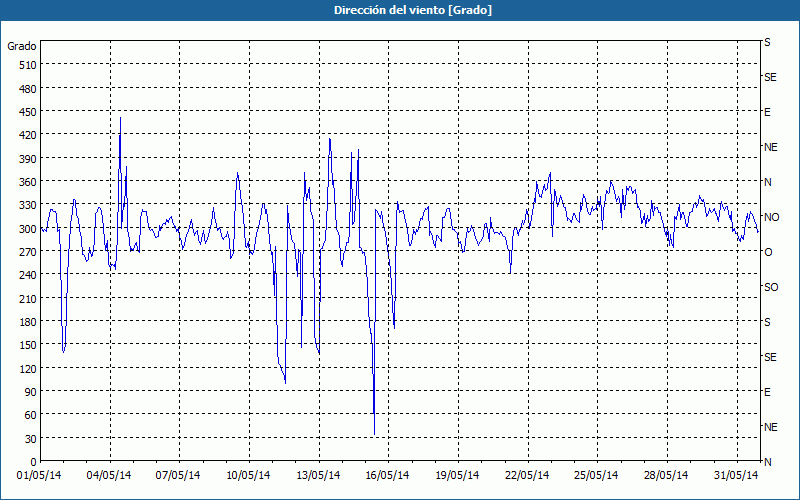
Task: Click the y-axis value 300
Action: 28,229
